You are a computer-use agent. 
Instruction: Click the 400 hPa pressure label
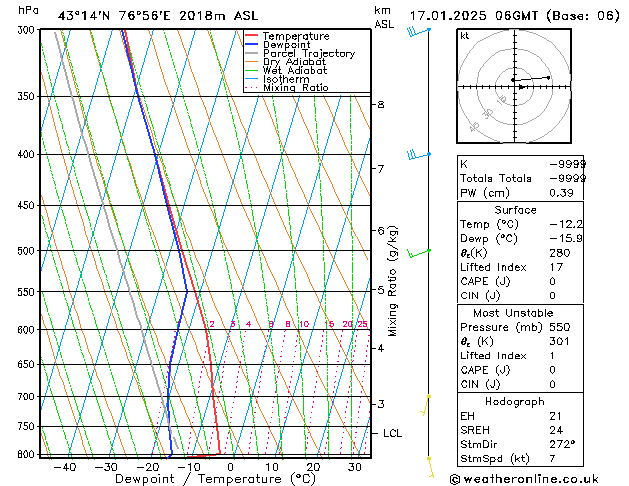pyautogui.click(x=28, y=154)
